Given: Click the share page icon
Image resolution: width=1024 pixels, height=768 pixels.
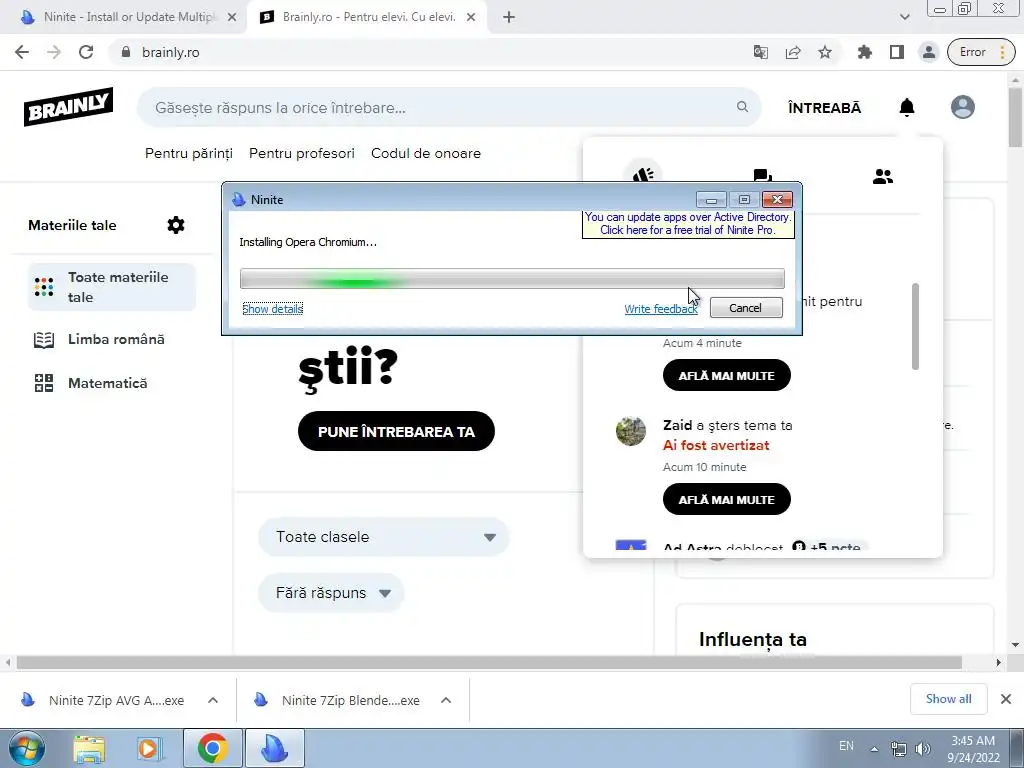Looking at the screenshot, I should [x=793, y=52].
